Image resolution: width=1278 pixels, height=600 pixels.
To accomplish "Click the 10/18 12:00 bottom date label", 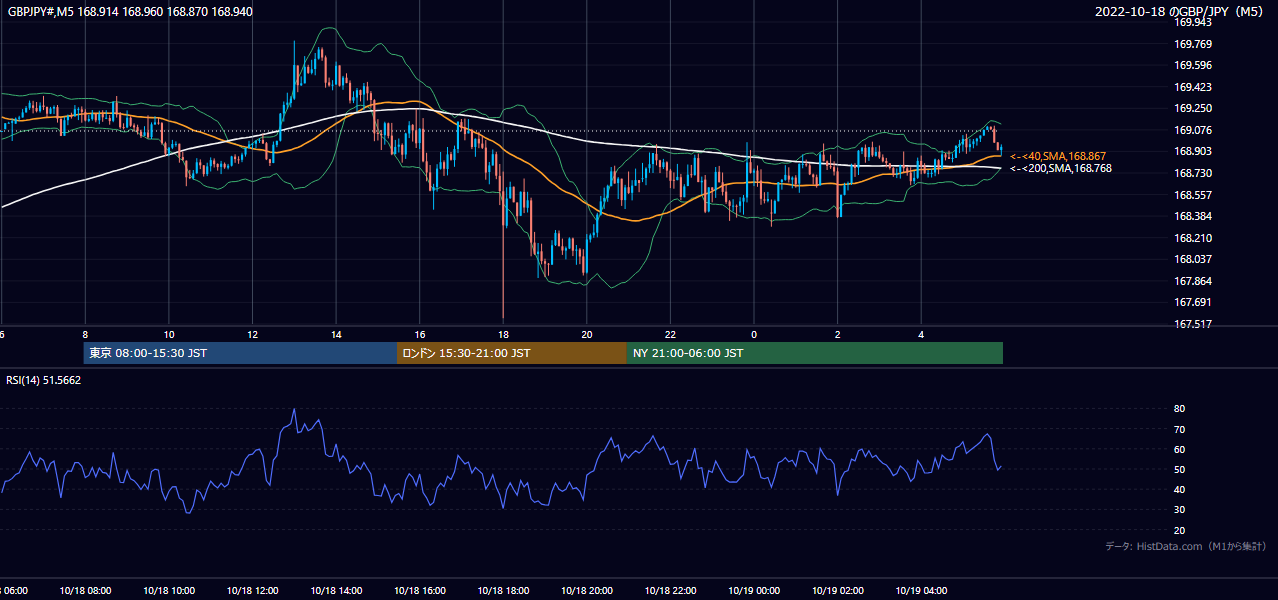I will pyautogui.click(x=252, y=591).
